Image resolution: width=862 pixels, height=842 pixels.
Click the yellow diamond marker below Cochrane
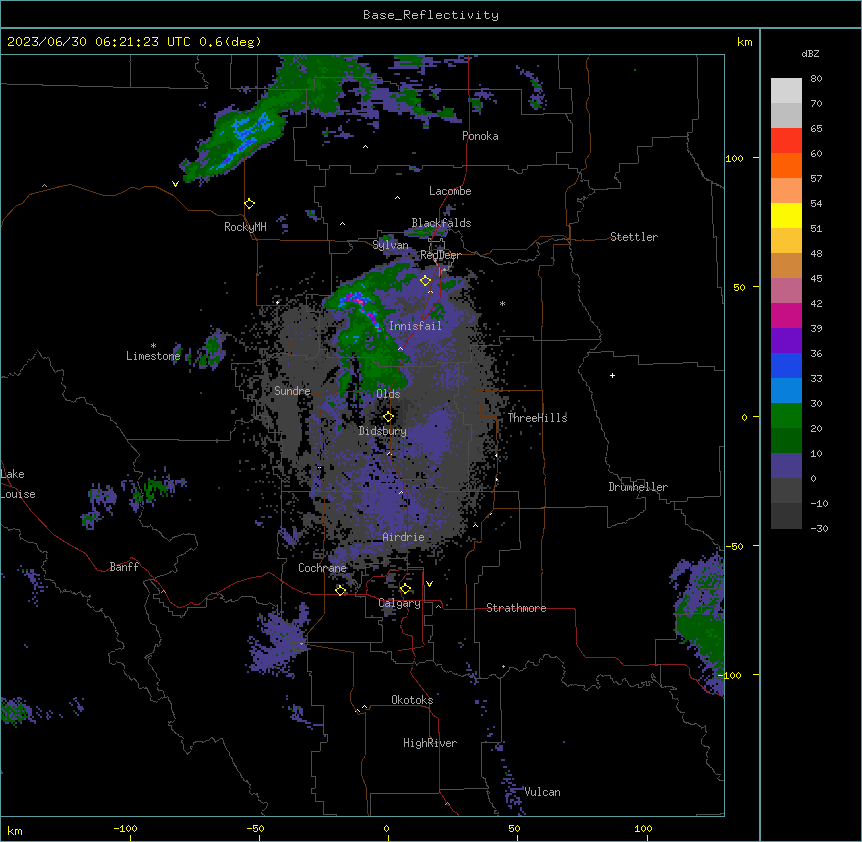tap(340, 590)
